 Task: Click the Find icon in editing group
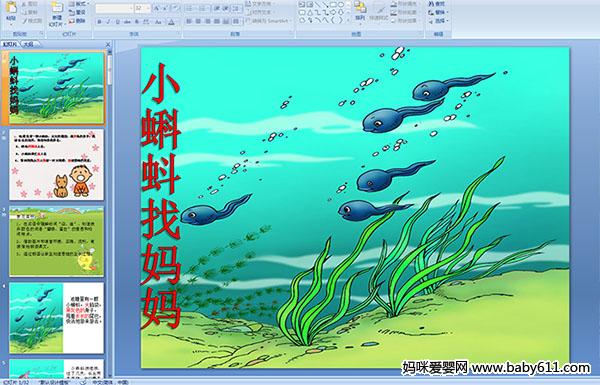click(x=437, y=4)
